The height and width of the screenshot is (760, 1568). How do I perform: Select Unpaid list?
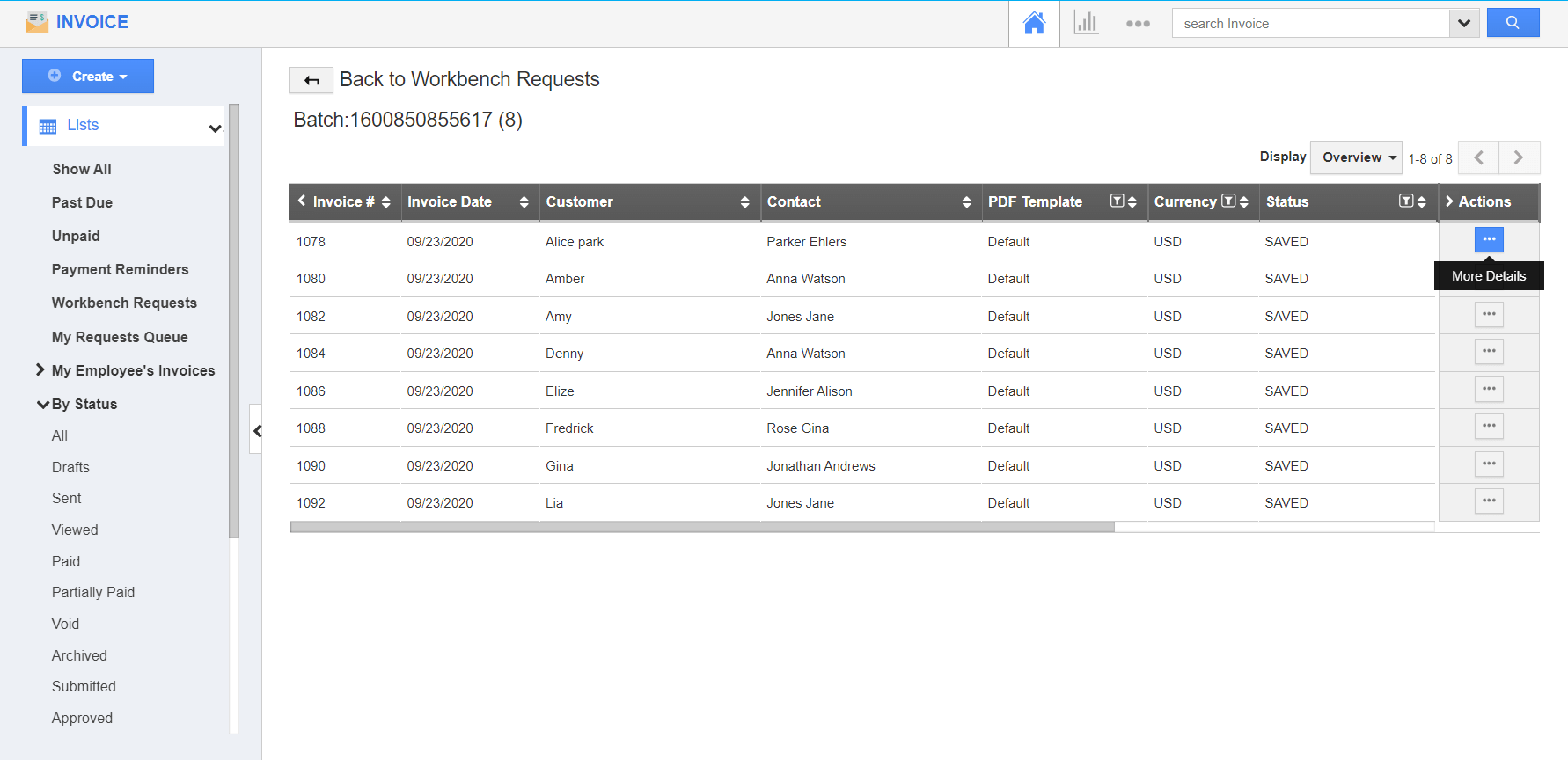[76, 236]
